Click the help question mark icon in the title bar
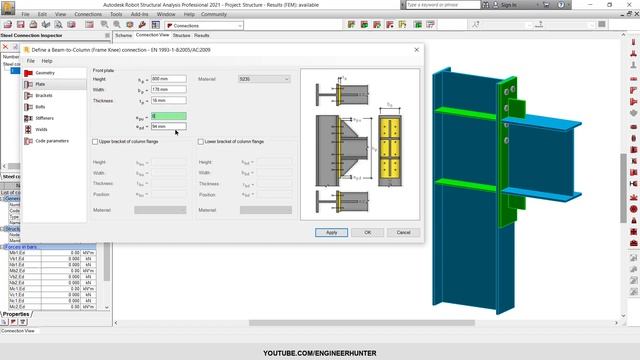 pos(561,5)
